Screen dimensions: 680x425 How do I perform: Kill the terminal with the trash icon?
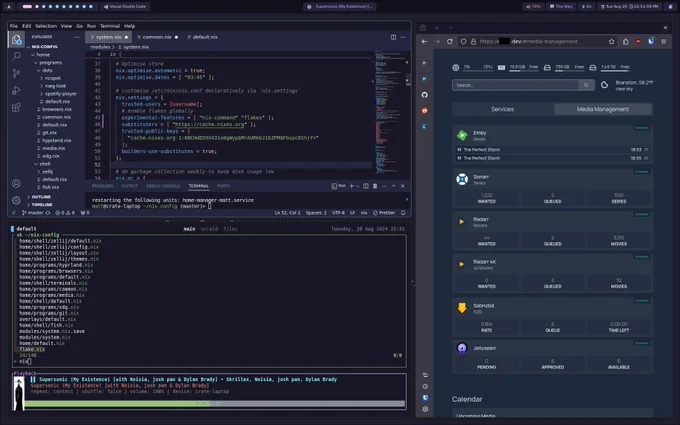pyautogui.click(x=375, y=186)
